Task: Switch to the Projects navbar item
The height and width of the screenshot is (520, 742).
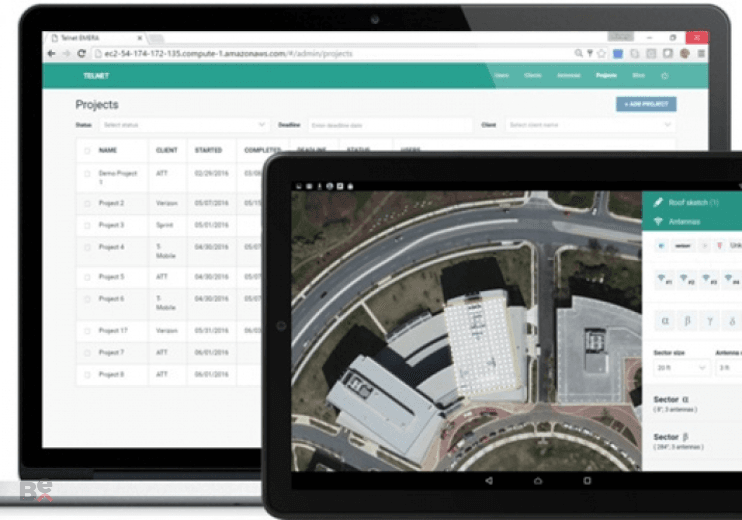Action: click(606, 76)
